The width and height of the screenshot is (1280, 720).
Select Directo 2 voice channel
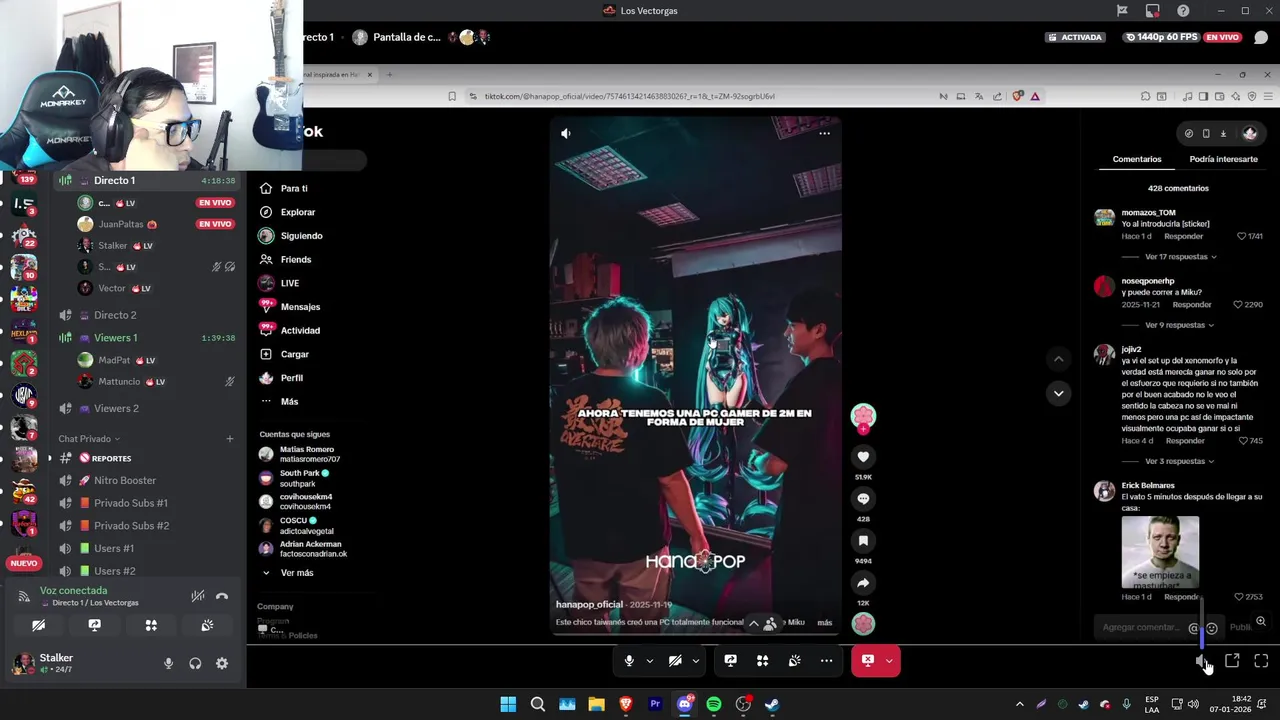tap(147, 315)
